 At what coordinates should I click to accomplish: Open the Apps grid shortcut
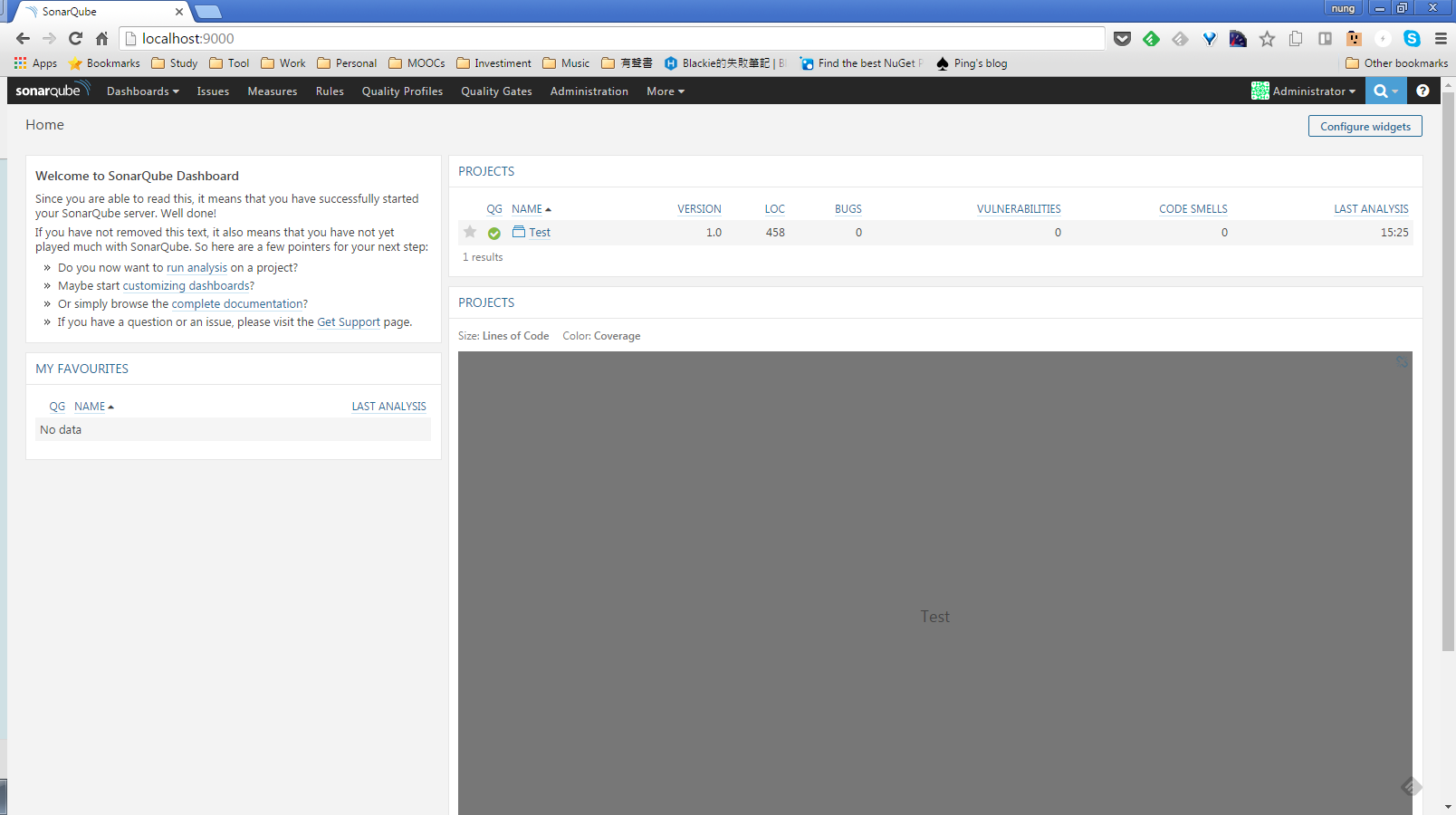point(35,63)
